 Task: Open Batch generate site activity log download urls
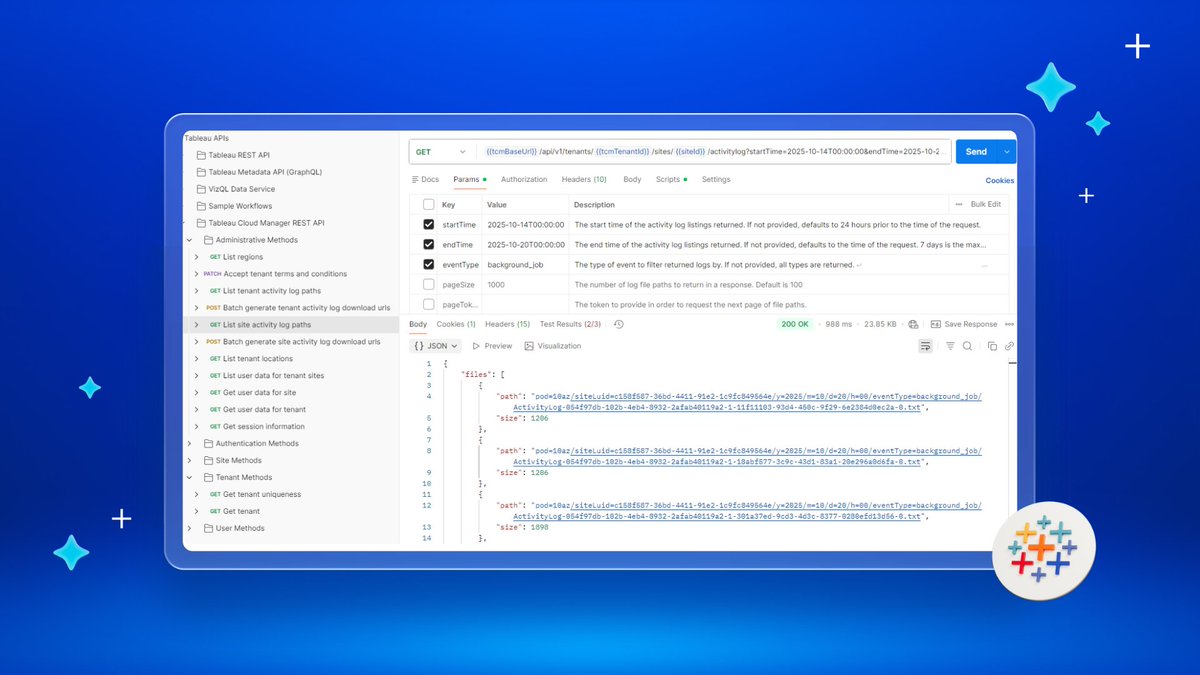pyautogui.click(x=301, y=342)
